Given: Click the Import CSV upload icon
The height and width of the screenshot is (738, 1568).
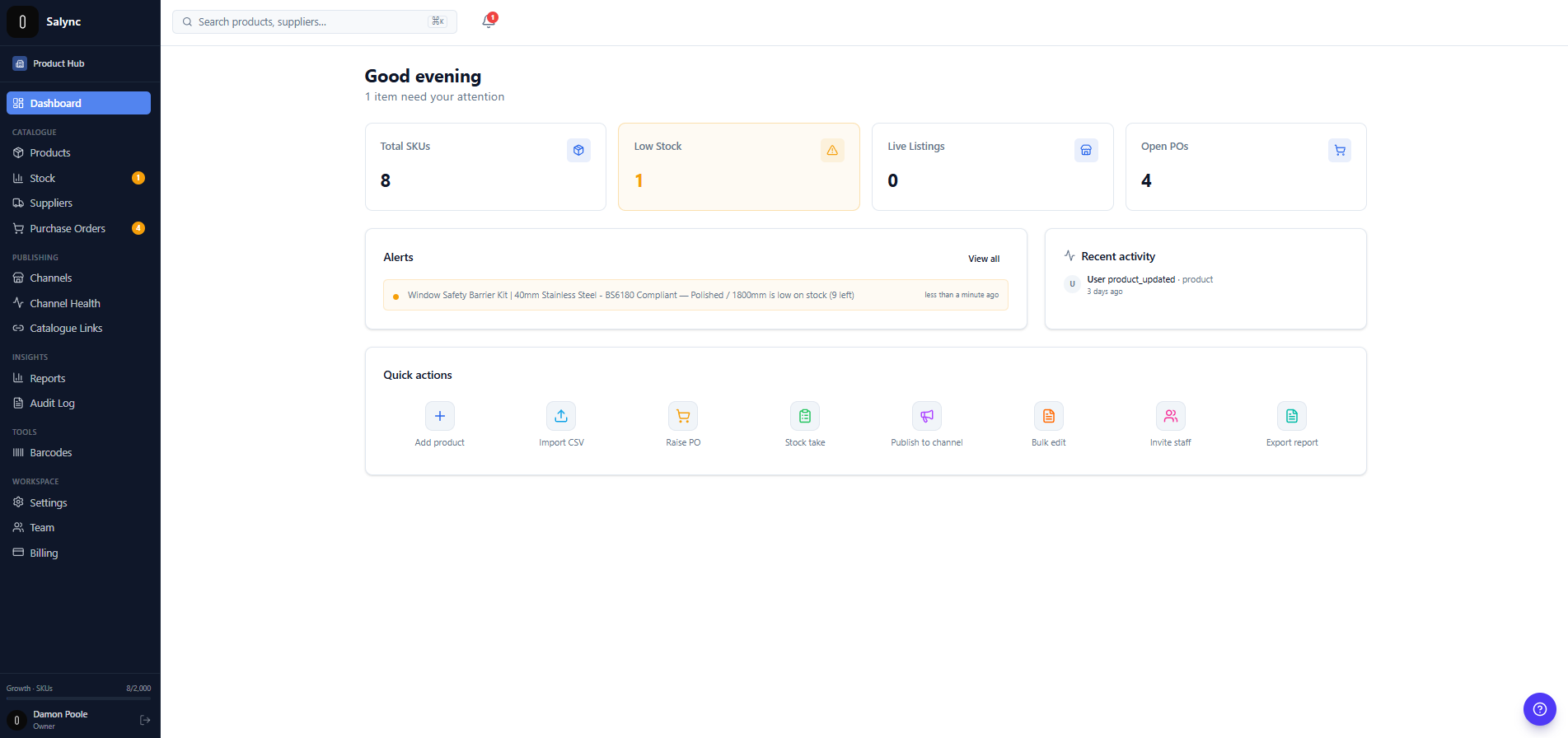Looking at the screenshot, I should [561, 416].
